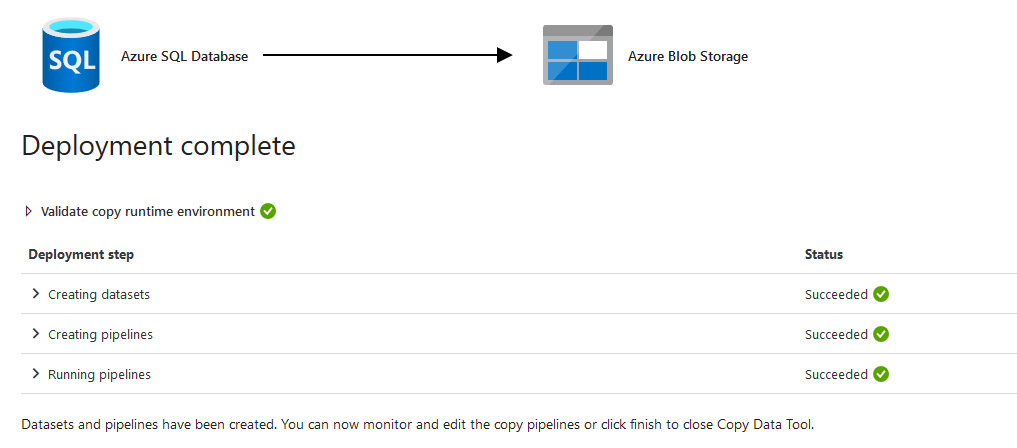The height and width of the screenshot is (448, 1017).
Task: Click the Azure Blob Storage icon
Action: [x=577, y=56]
